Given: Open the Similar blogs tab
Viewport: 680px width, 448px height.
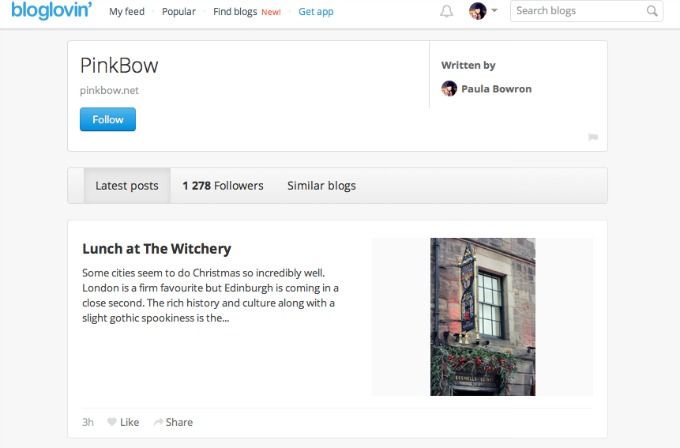Looking at the screenshot, I should click(x=321, y=186).
